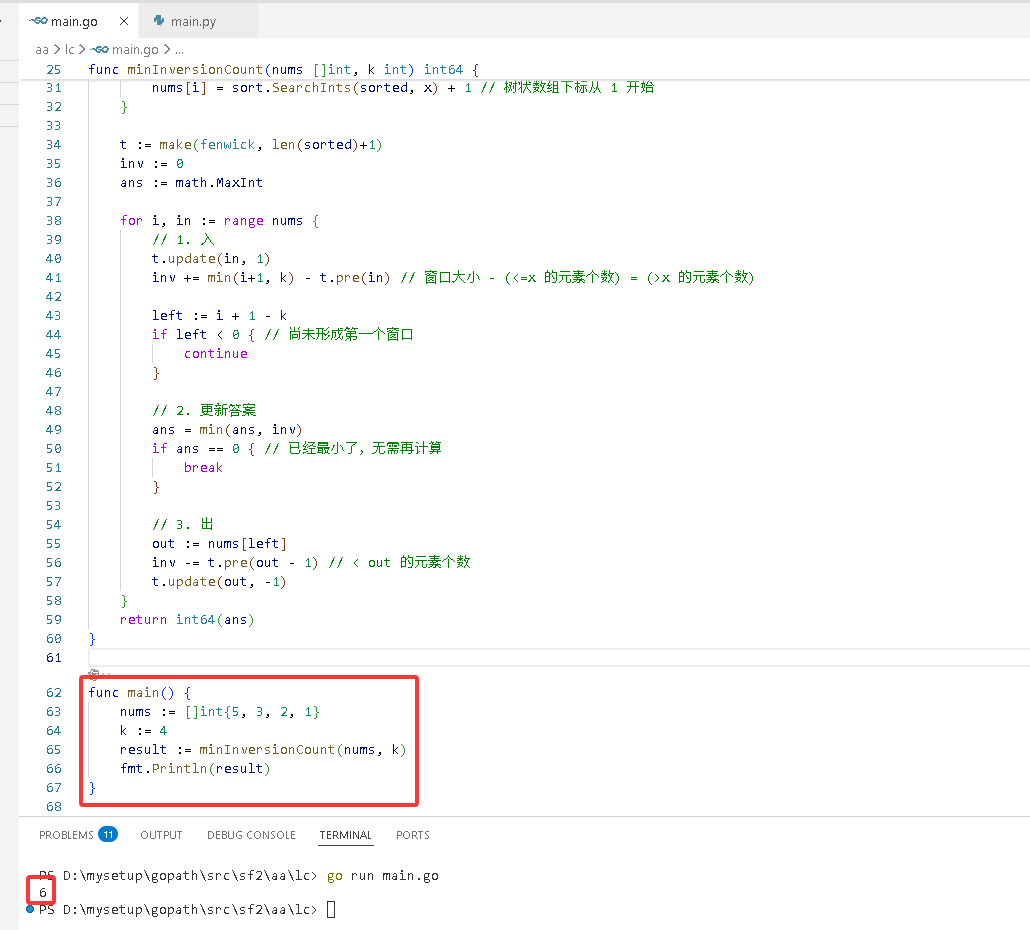Place cursor on 'break' keyword

(x=203, y=468)
